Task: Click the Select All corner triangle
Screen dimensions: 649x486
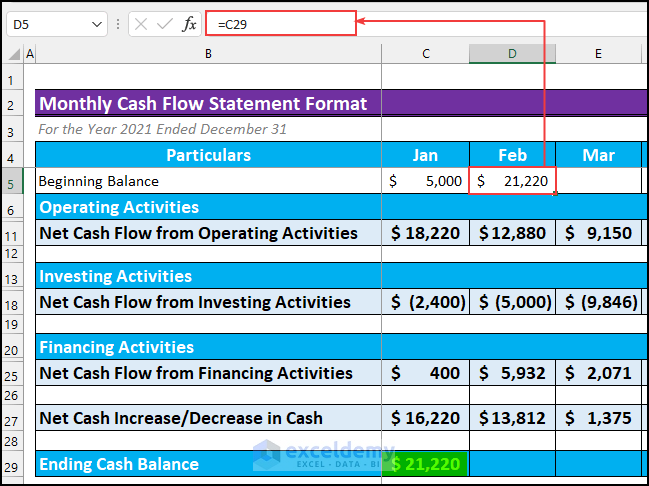Action: click(x=14, y=54)
